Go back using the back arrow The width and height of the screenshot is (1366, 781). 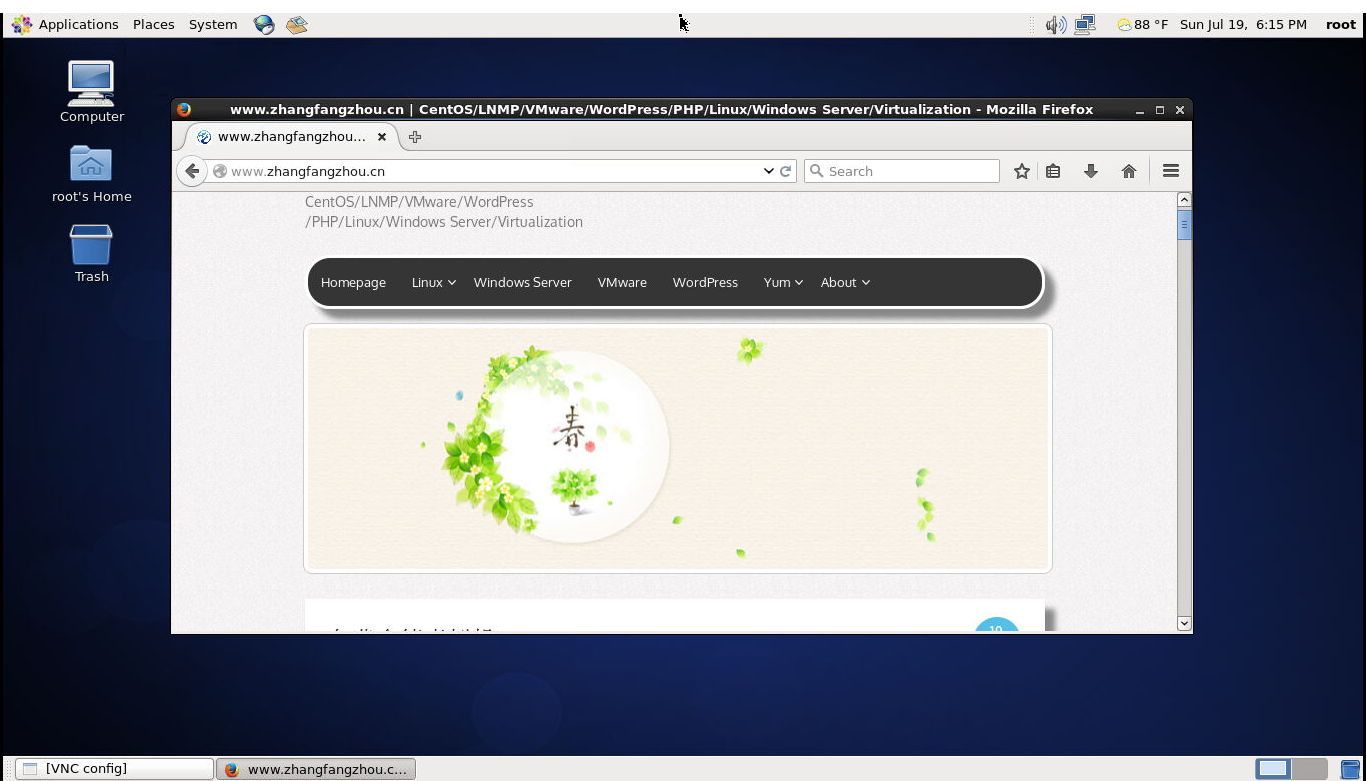(192, 171)
